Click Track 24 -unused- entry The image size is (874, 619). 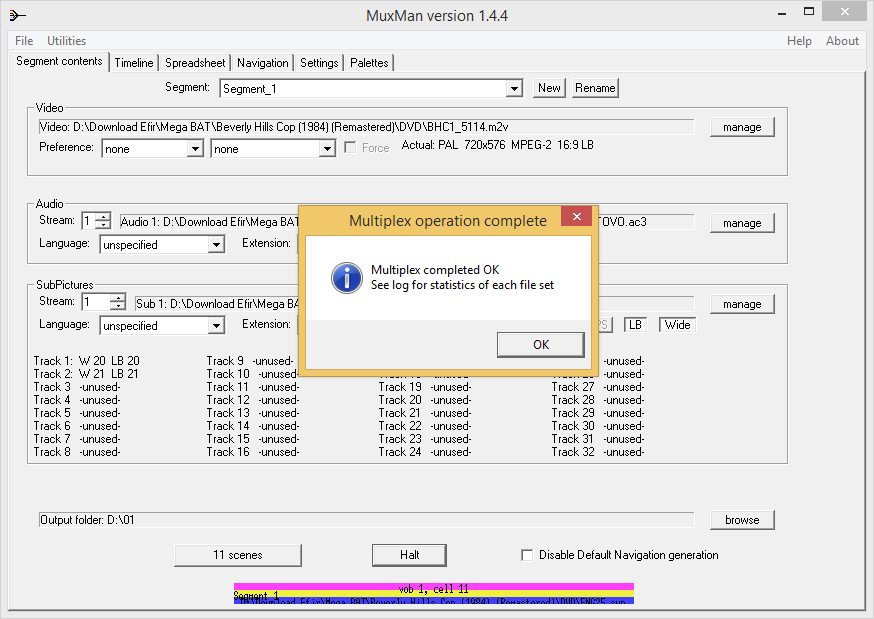click(425, 452)
